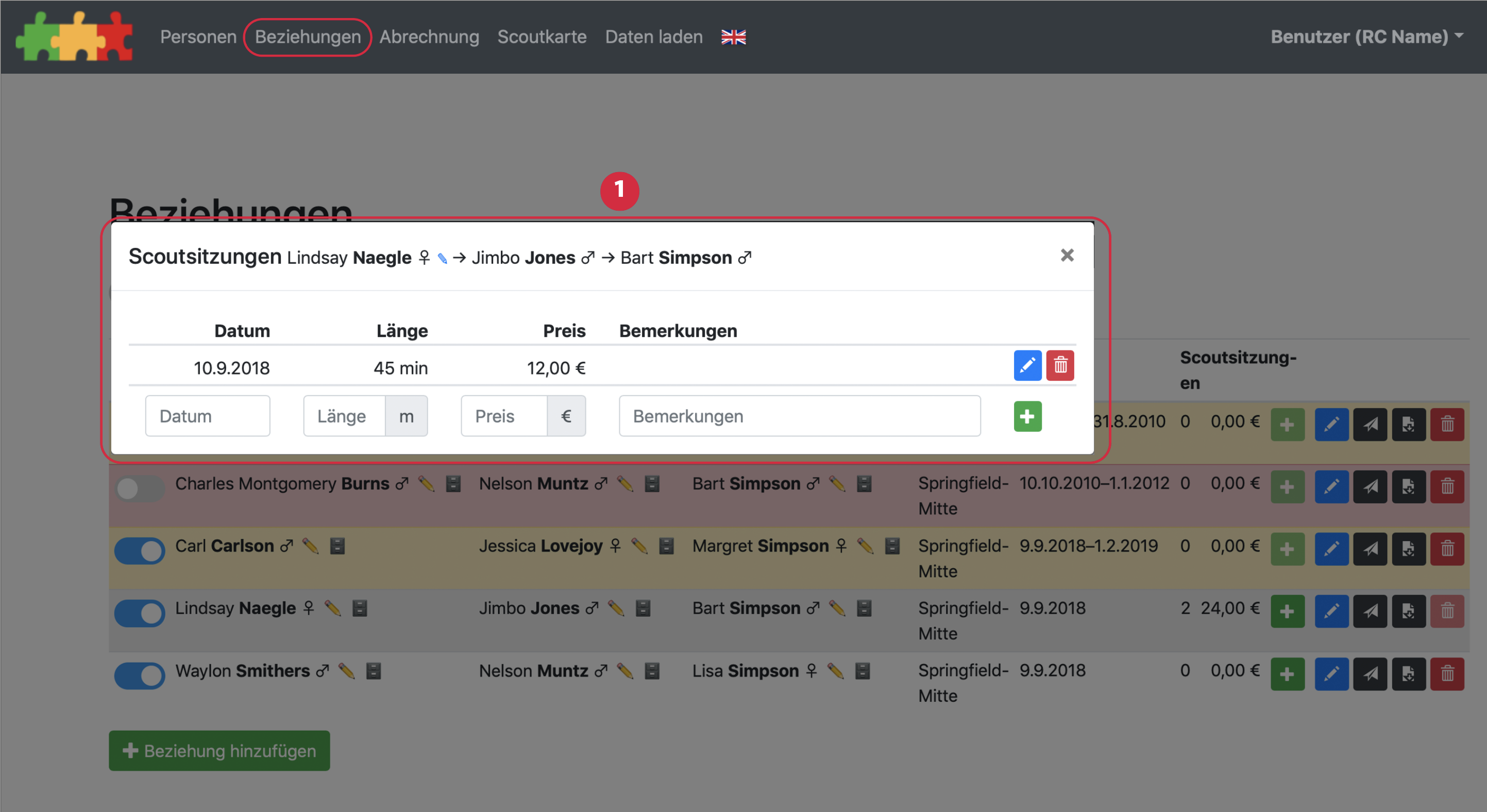Image resolution: width=1487 pixels, height=812 pixels.
Task: Click the Datum input field
Action: point(207,416)
